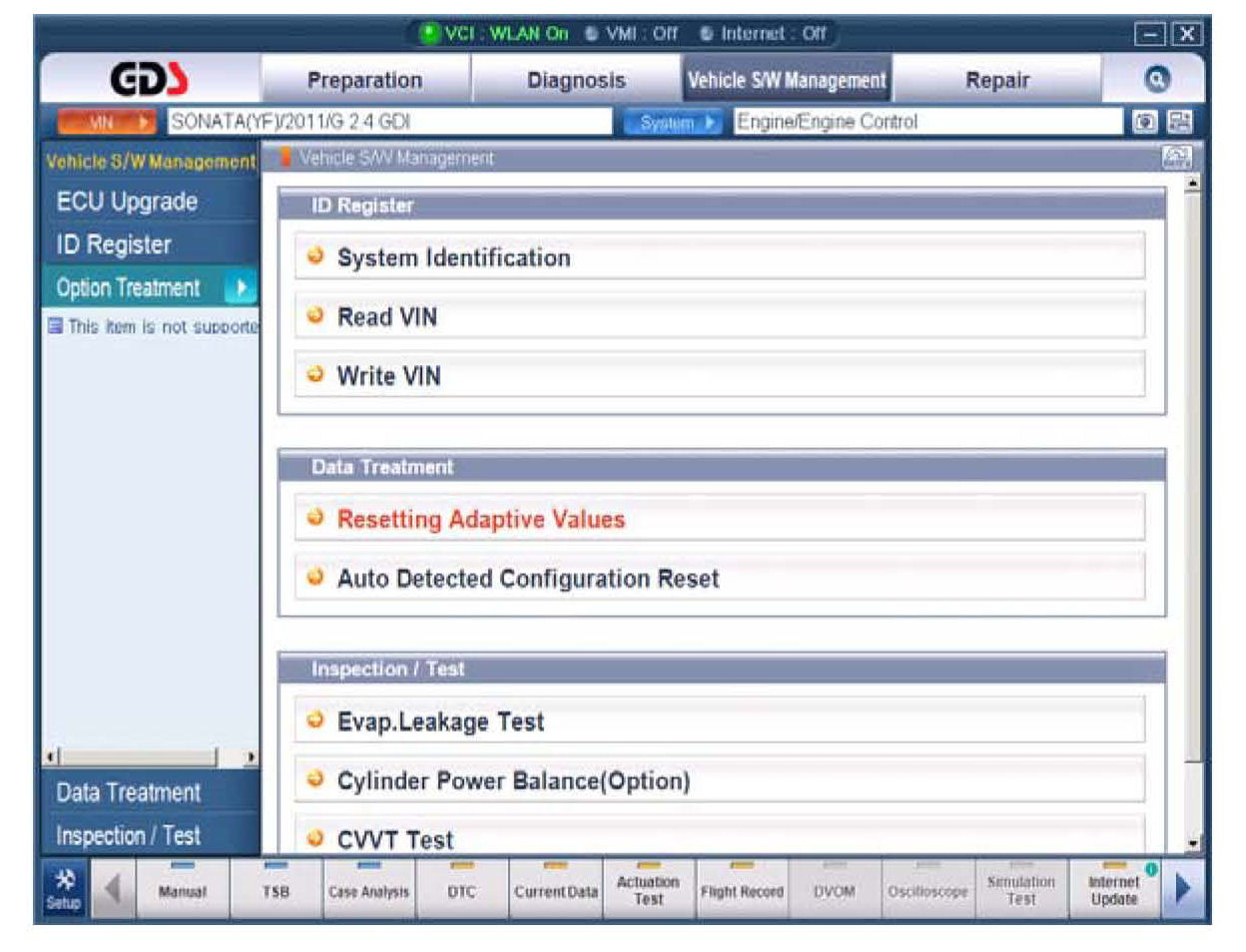Click the VIN selector button
The height and width of the screenshot is (952, 1246).
tap(107, 122)
